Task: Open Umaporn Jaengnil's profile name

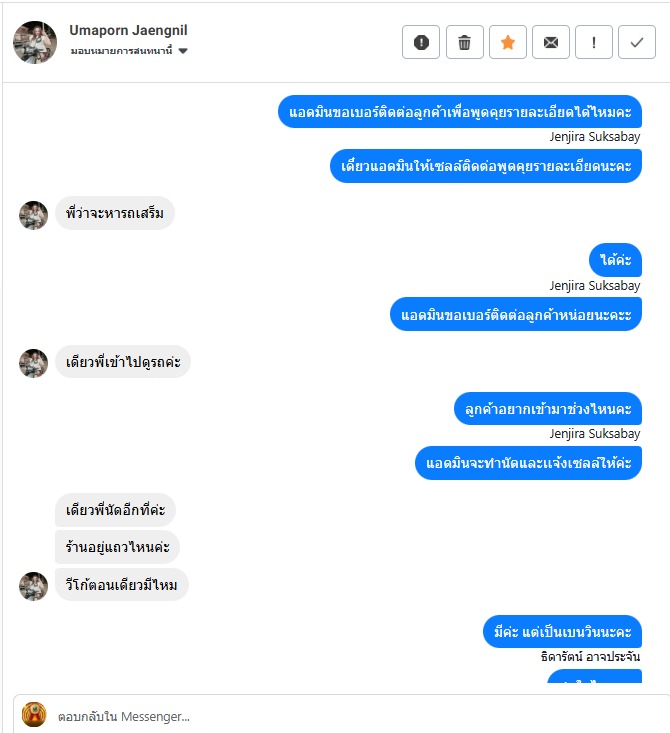Action: (x=128, y=30)
